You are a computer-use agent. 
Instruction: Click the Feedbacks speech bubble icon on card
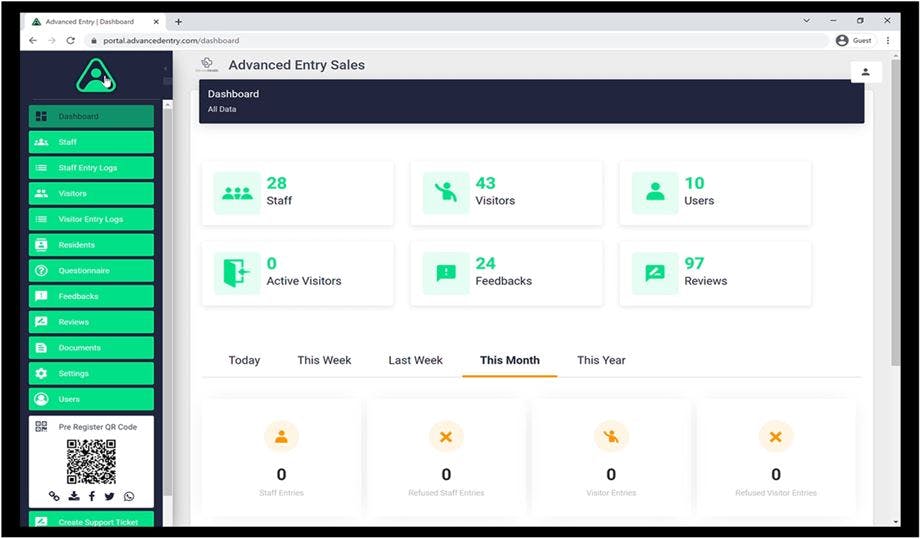click(x=446, y=273)
